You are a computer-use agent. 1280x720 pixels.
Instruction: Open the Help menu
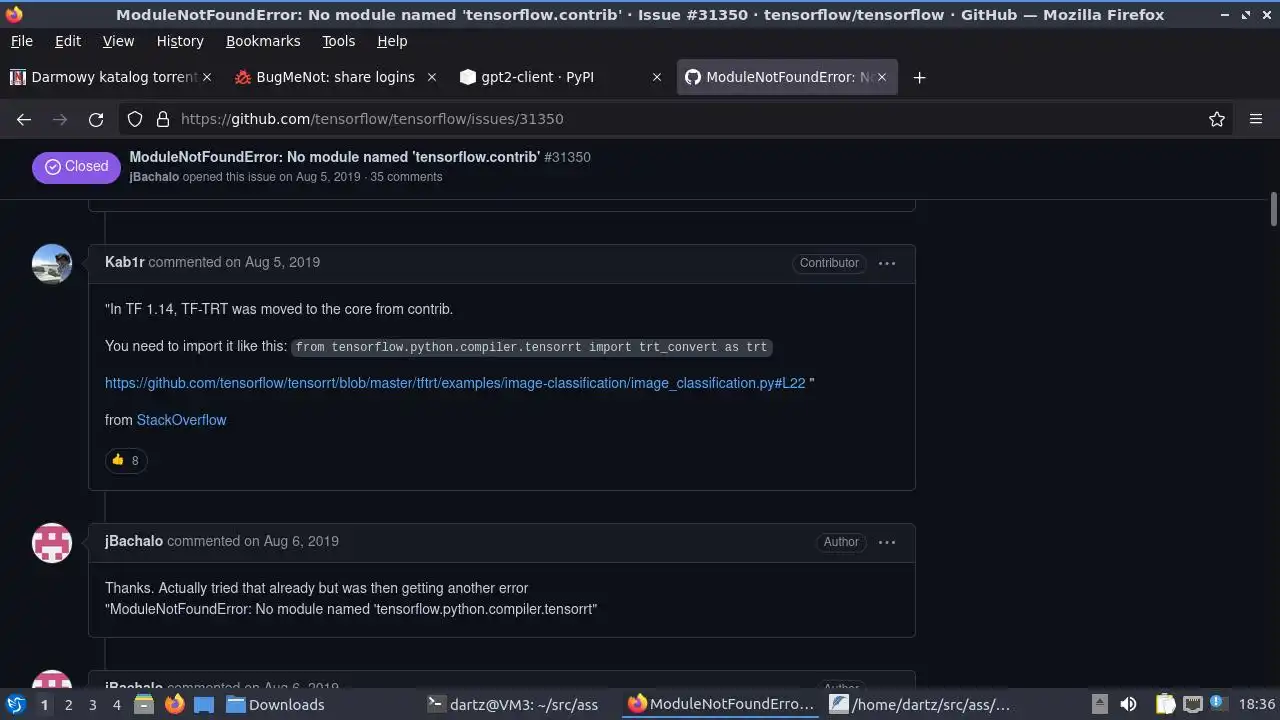[x=392, y=41]
